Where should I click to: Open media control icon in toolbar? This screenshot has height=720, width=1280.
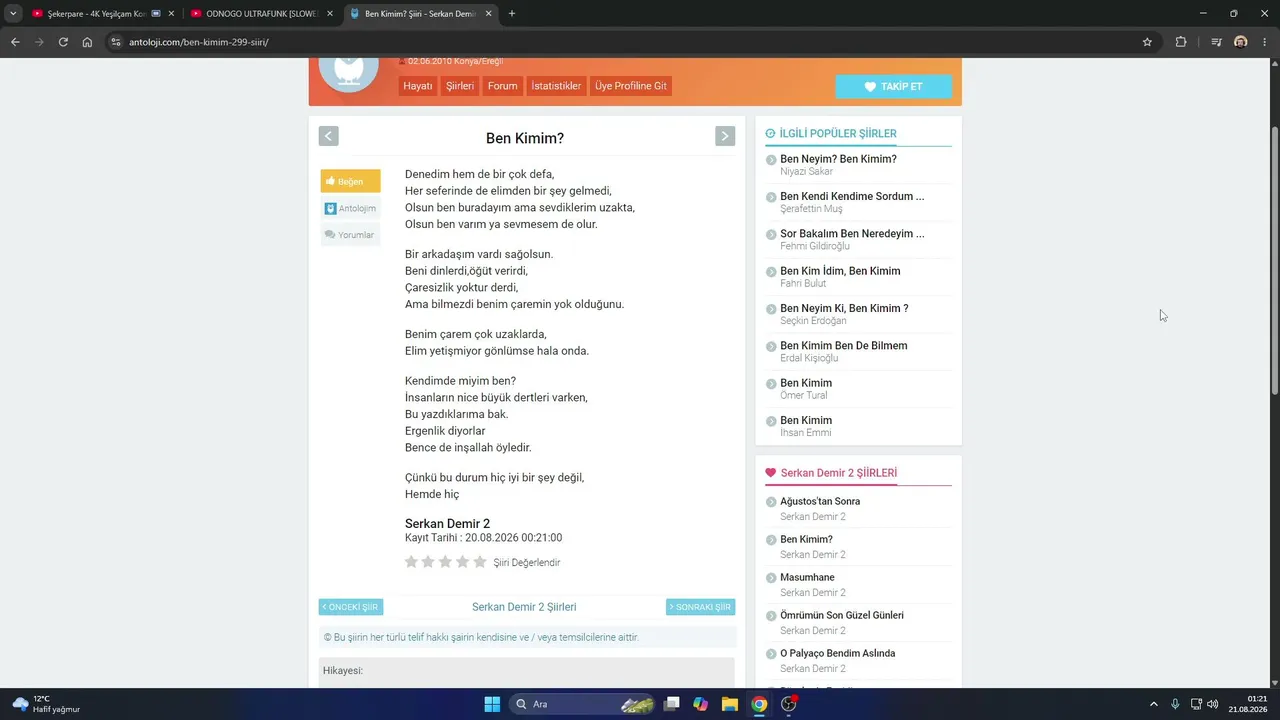click(x=1216, y=42)
